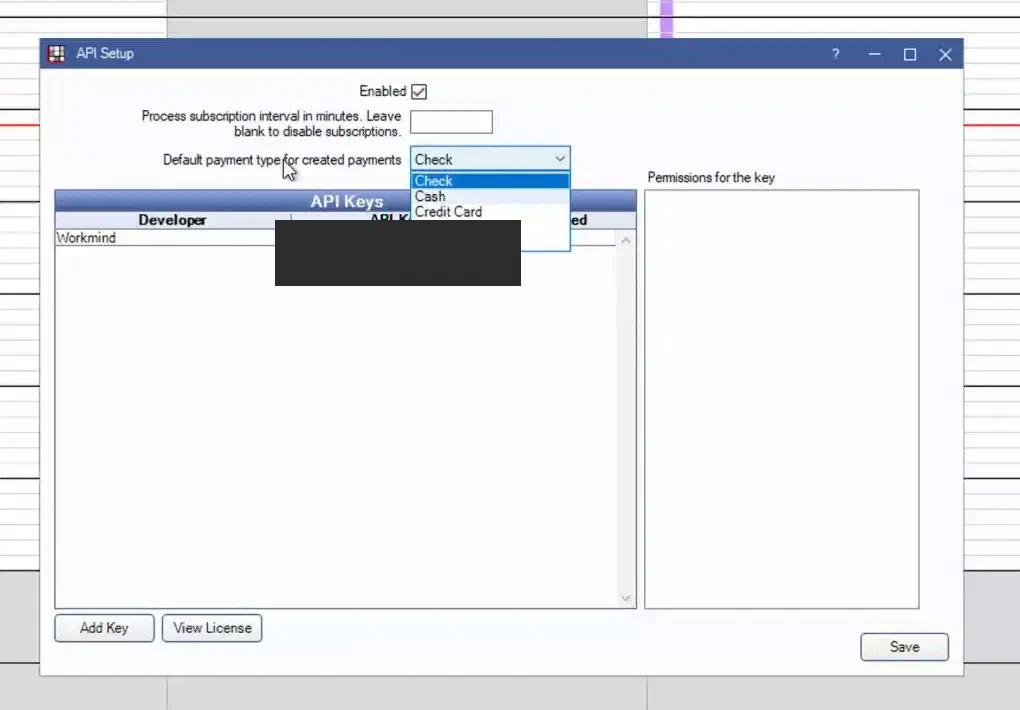Open View License

click(x=212, y=628)
